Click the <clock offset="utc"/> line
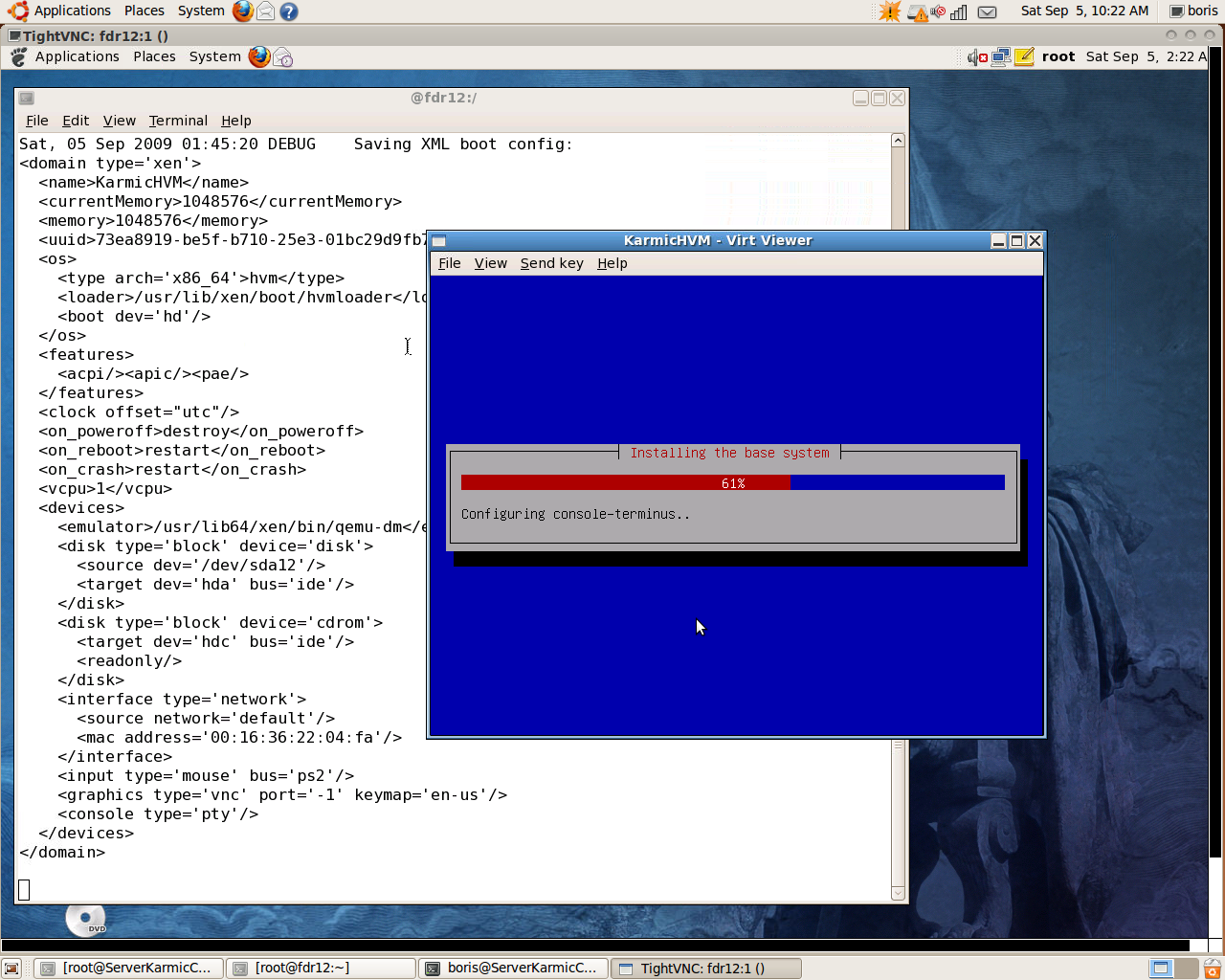This screenshot has width=1225, height=980. [139, 412]
